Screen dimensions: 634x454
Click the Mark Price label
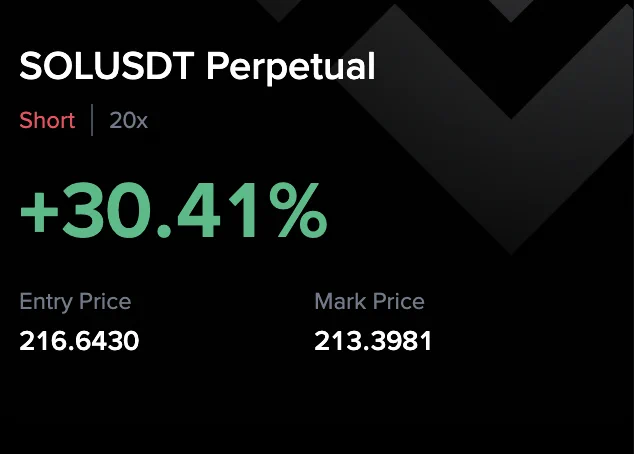pyautogui.click(x=370, y=302)
